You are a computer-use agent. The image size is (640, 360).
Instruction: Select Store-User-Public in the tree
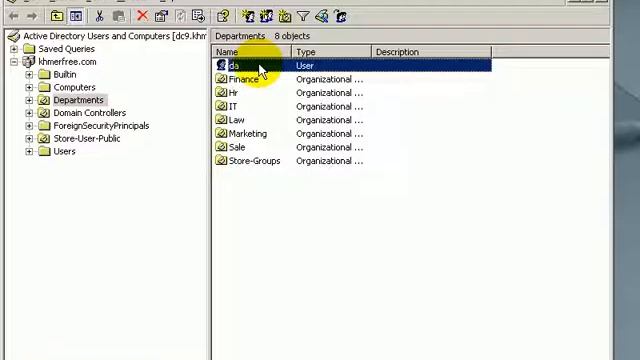87,138
